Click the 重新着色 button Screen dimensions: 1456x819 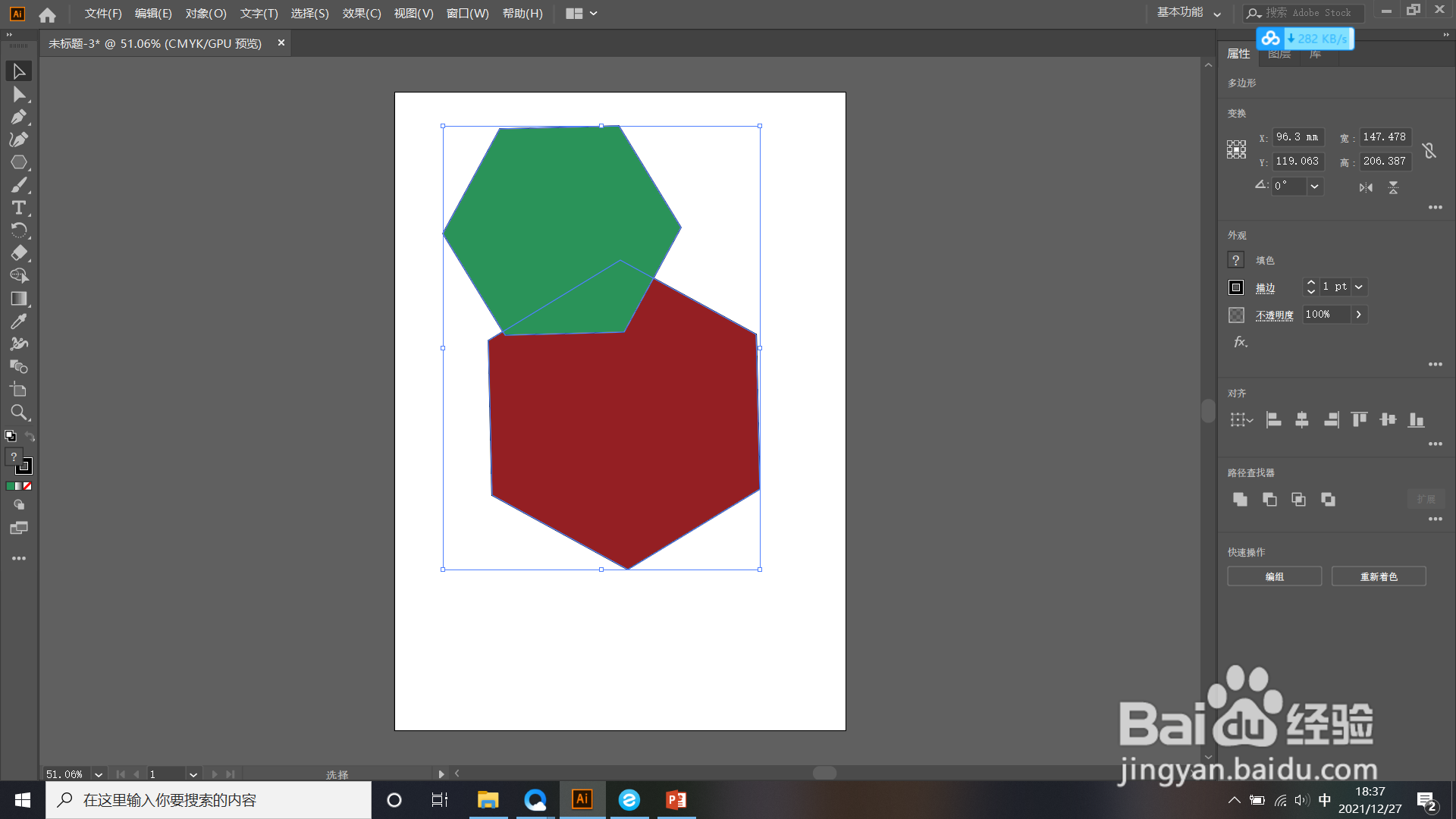(1378, 576)
